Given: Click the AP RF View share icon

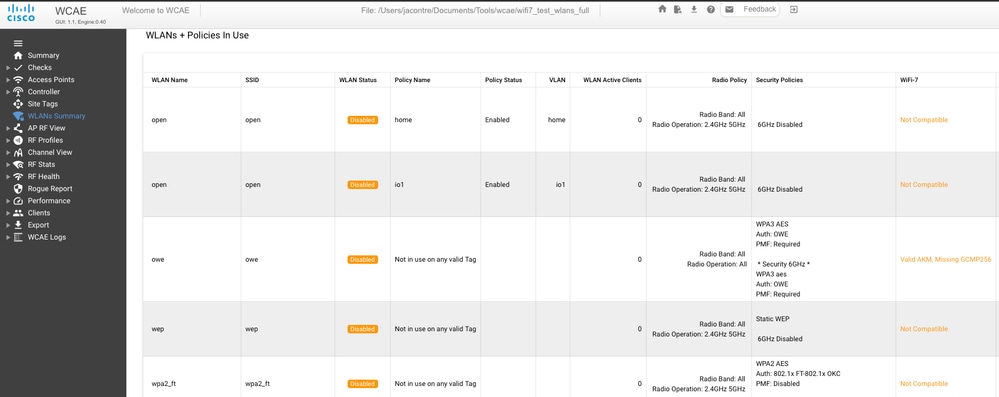Looking at the screenshot, I should [18, 128].
